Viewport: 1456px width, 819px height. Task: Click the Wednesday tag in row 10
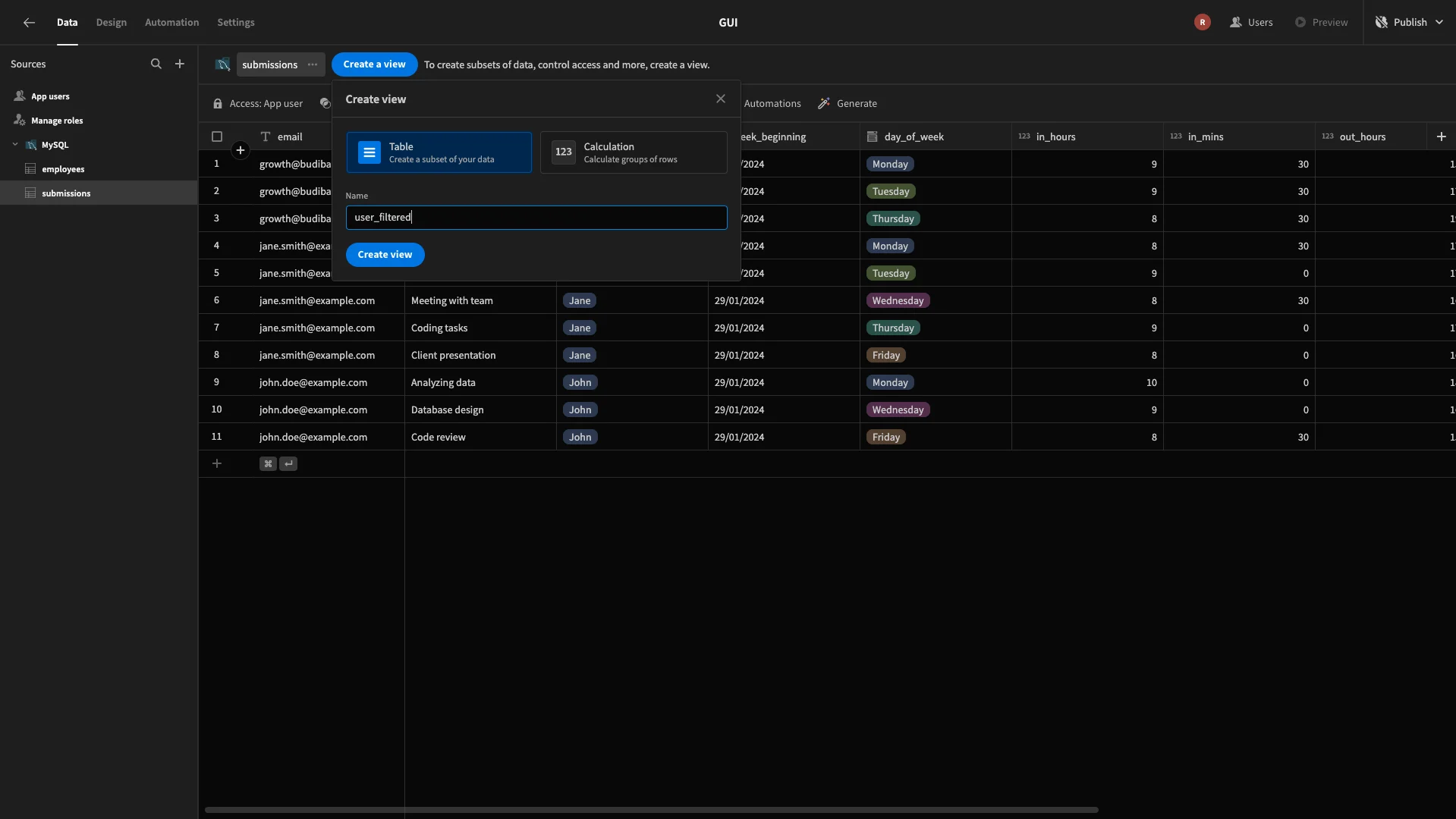pyautogui.click(x=898, y=410)
